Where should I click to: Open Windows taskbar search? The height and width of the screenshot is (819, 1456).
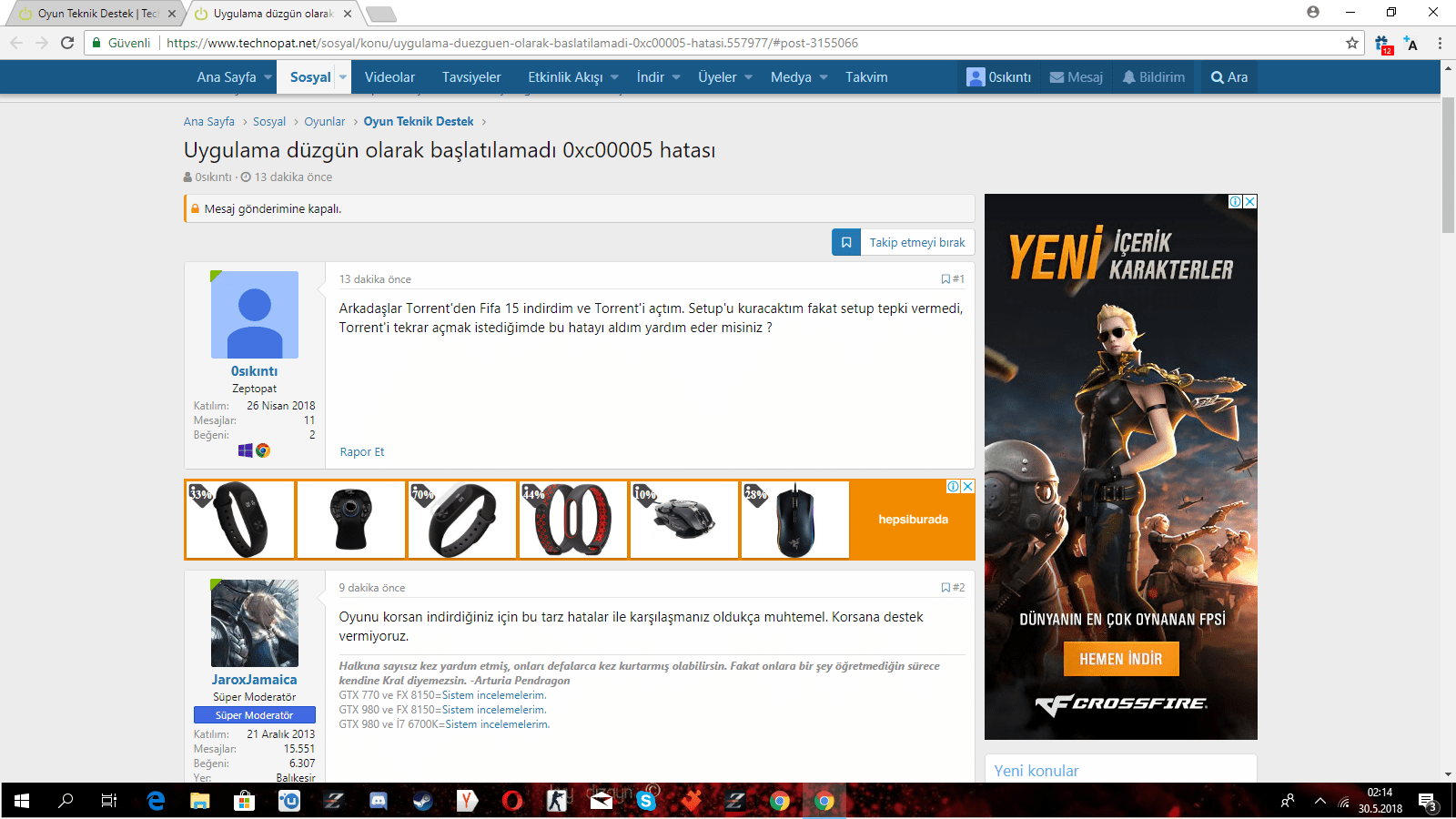point(66,801)
